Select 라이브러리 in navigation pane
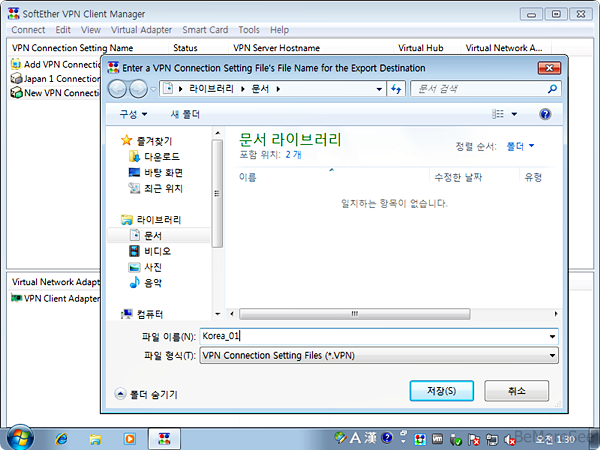The width and height of the screenshot is (600, 450). [x=151, y=220]
